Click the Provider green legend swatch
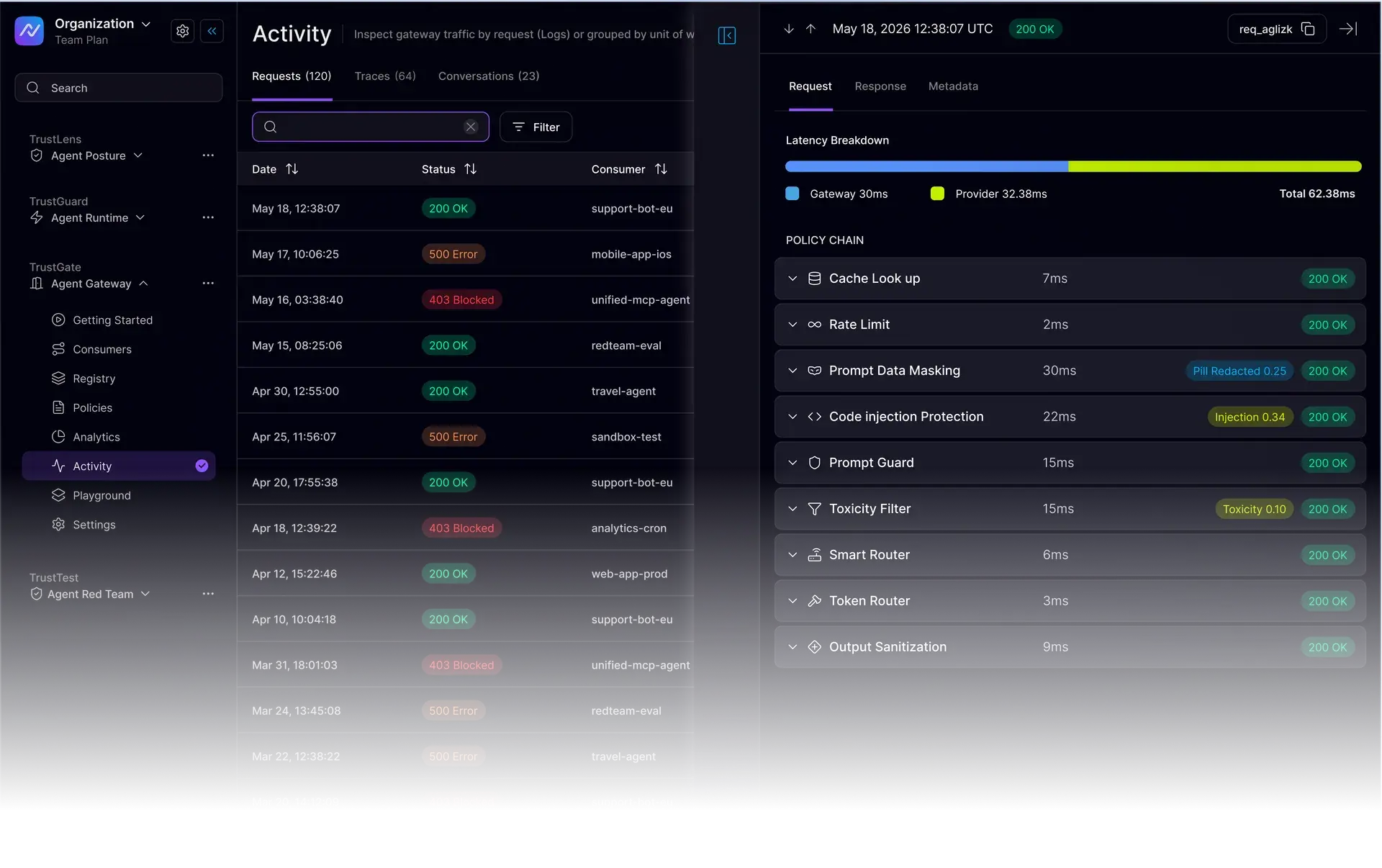 [936, 194]
